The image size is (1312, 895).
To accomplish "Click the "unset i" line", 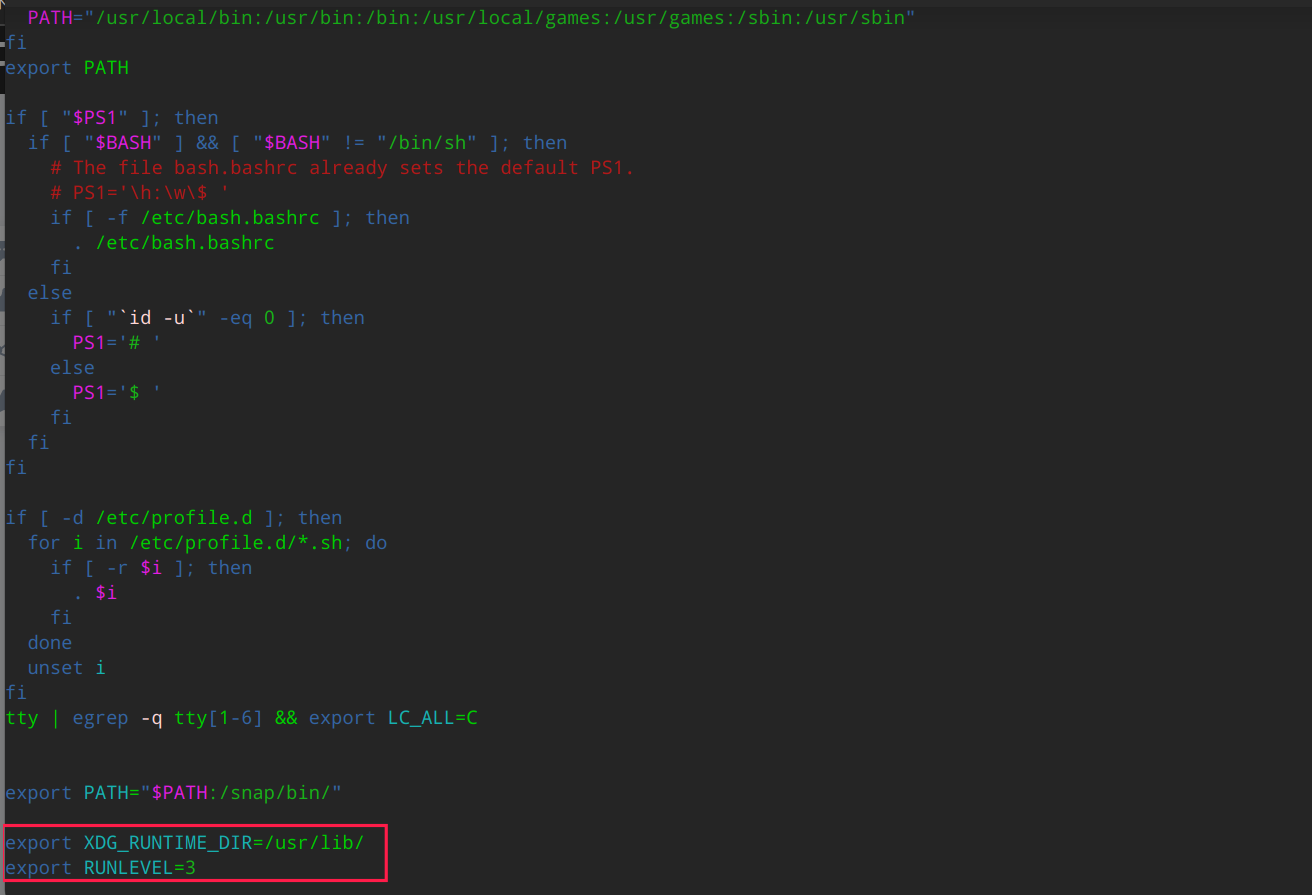I will [x=67, y=668].
